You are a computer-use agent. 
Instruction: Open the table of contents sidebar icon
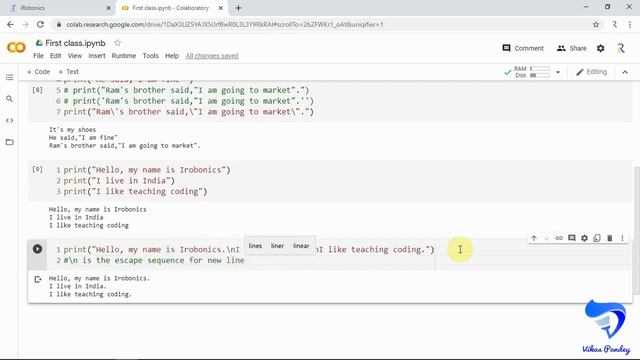coord(9,78)
